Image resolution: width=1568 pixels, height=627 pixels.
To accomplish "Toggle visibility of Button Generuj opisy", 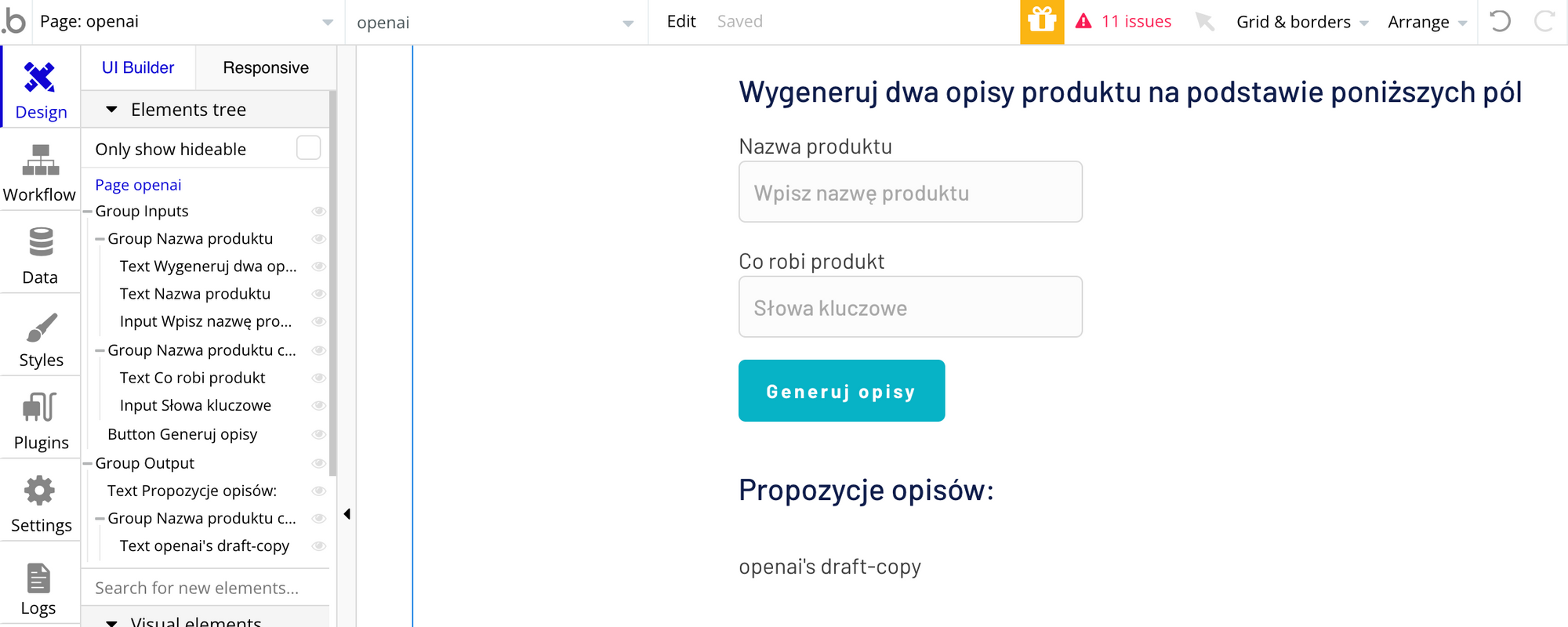I will (318, 434).
